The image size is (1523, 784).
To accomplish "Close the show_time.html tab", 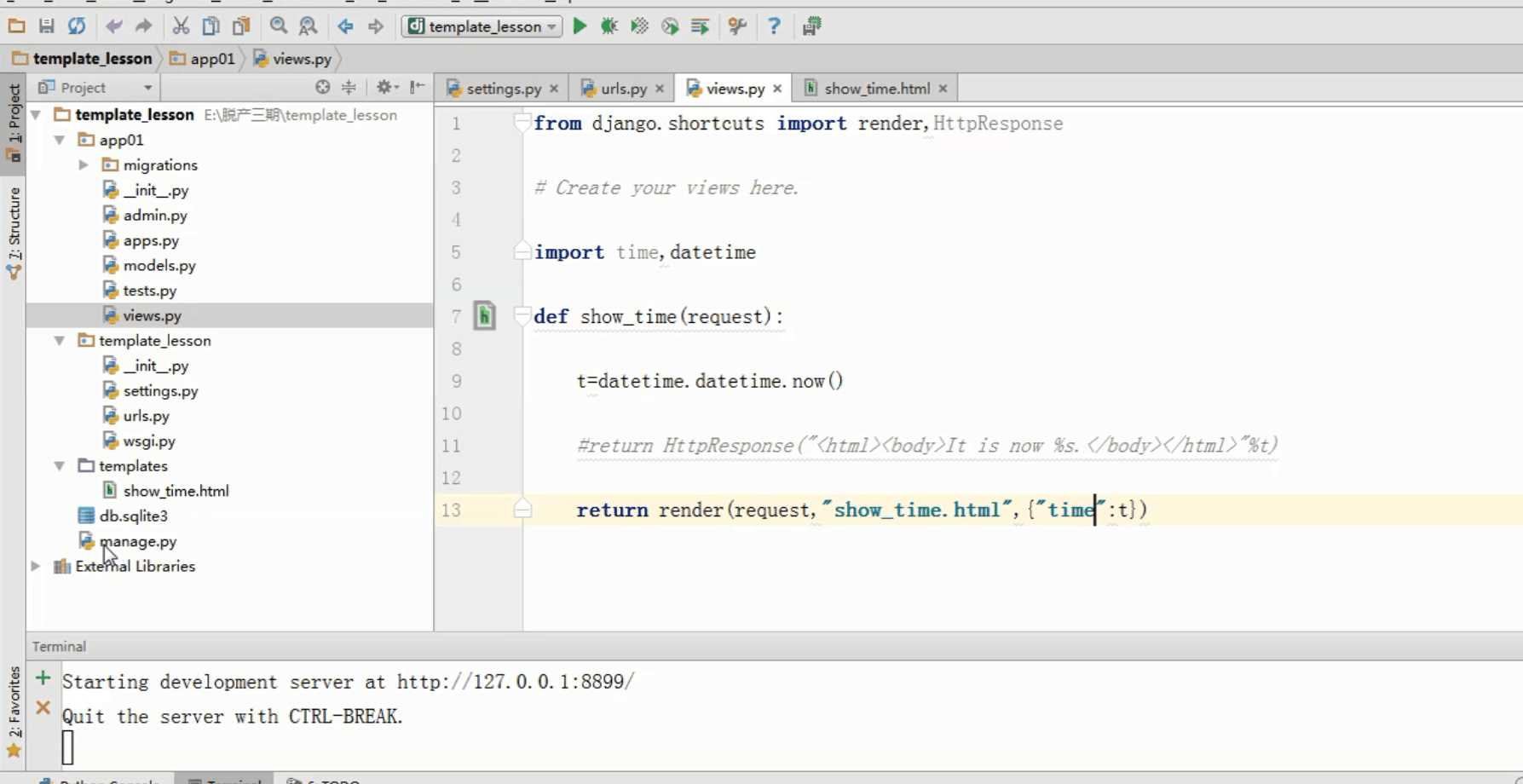I will pyautogui.click(x=943, y=89).
